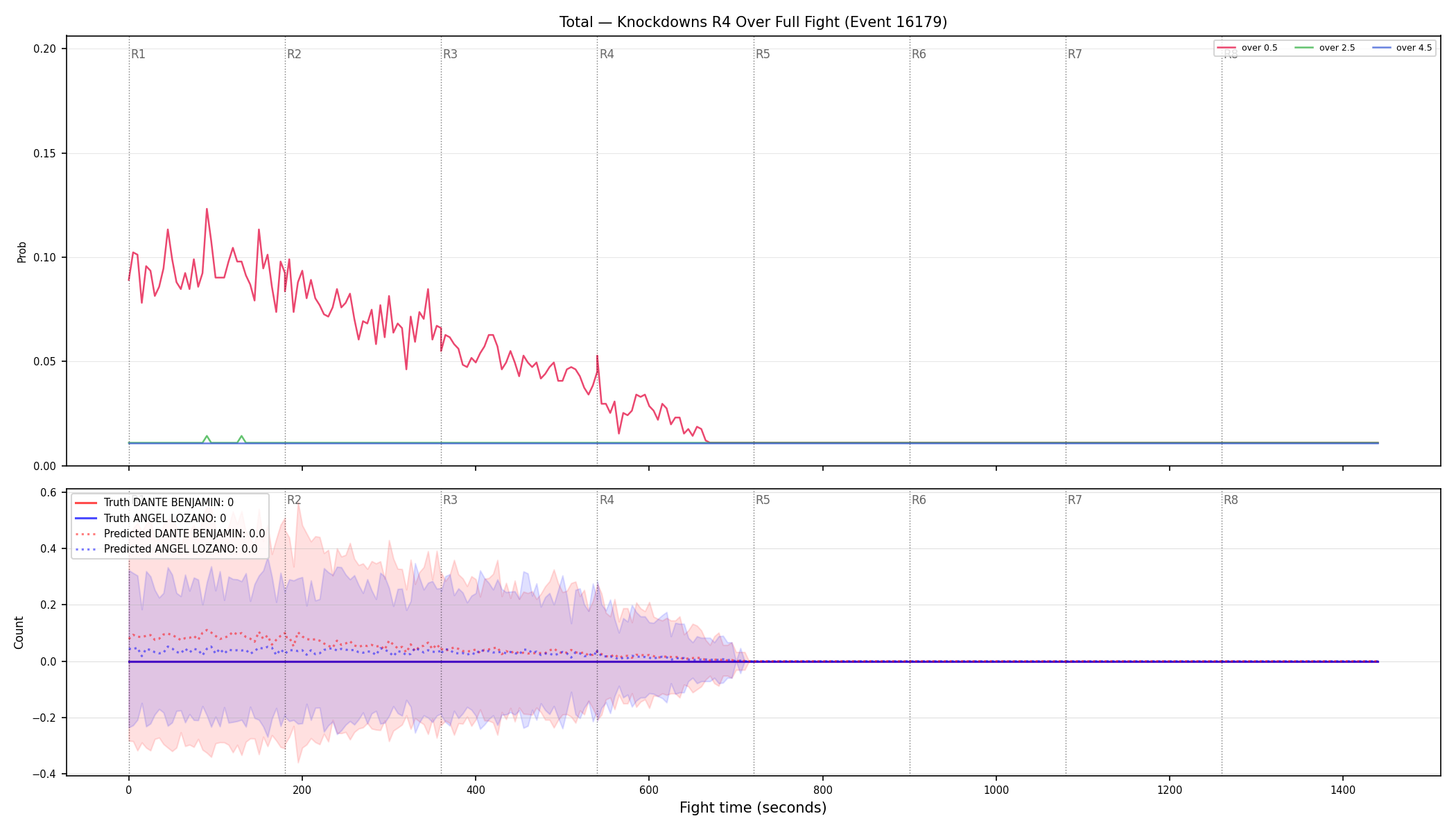This screenshot has height=832, width=1456.
Task: Click the "600" tick on the time axis
Action: tap(649, 790)
